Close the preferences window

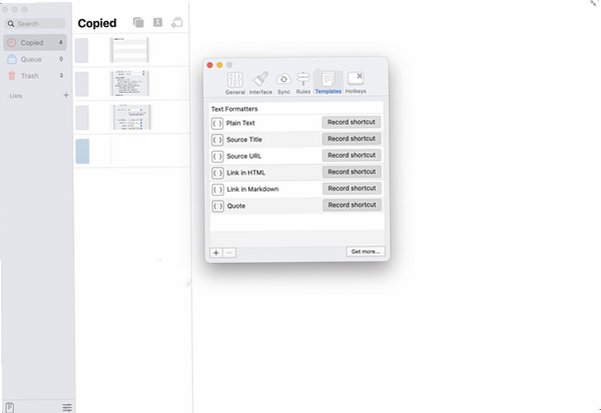coord(210,65)
